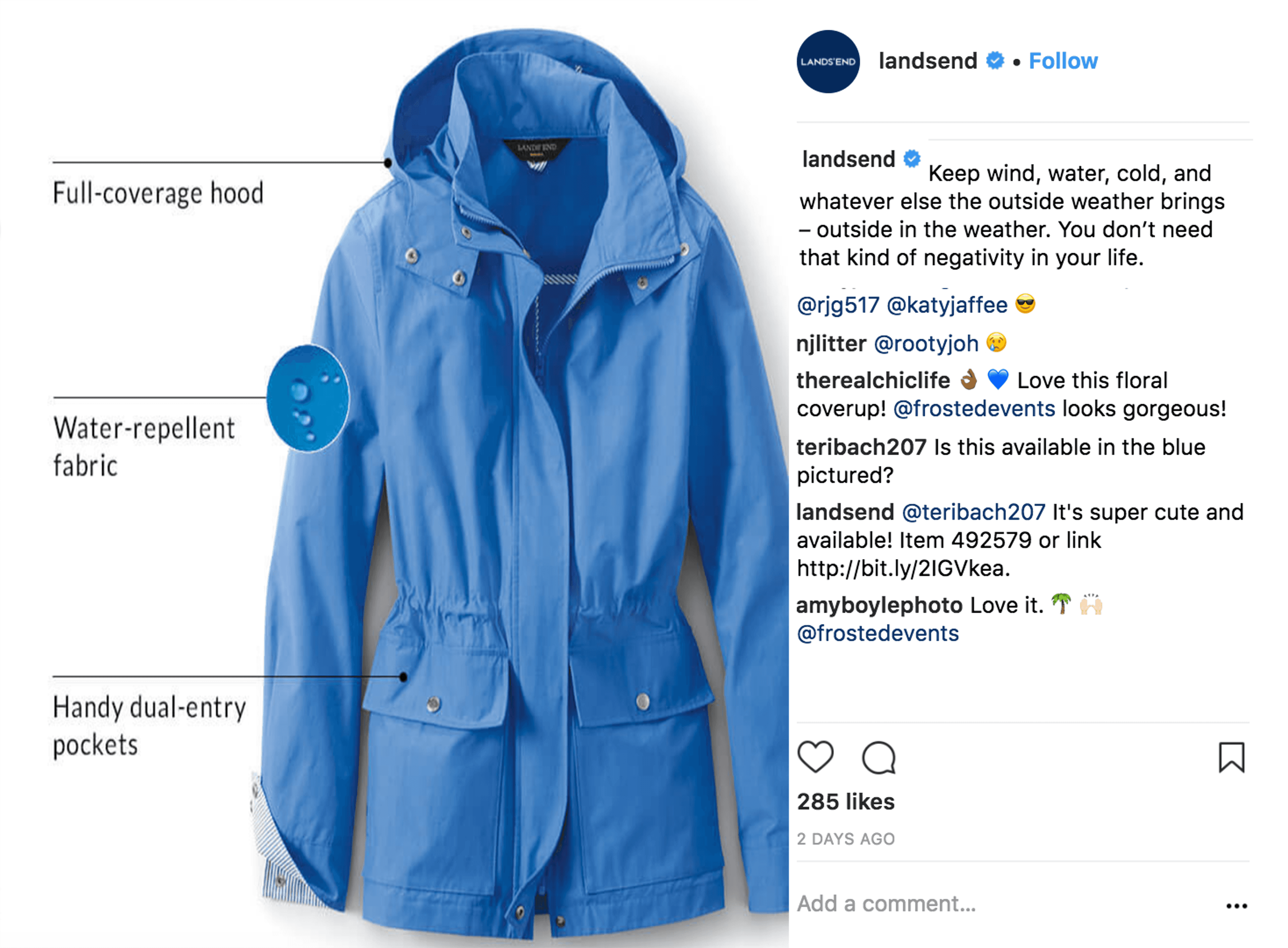This screenshot has width=1288, height=948.
Task: Save the post with the bookmark icon
Action: tap(1231, 757)
